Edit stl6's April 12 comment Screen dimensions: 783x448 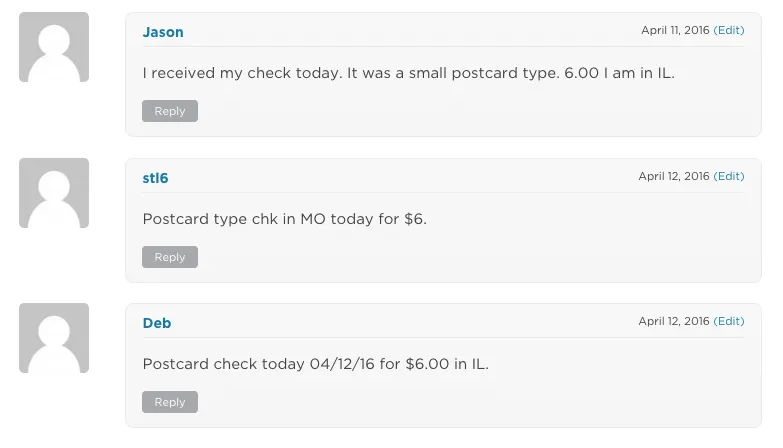[729, 176]
